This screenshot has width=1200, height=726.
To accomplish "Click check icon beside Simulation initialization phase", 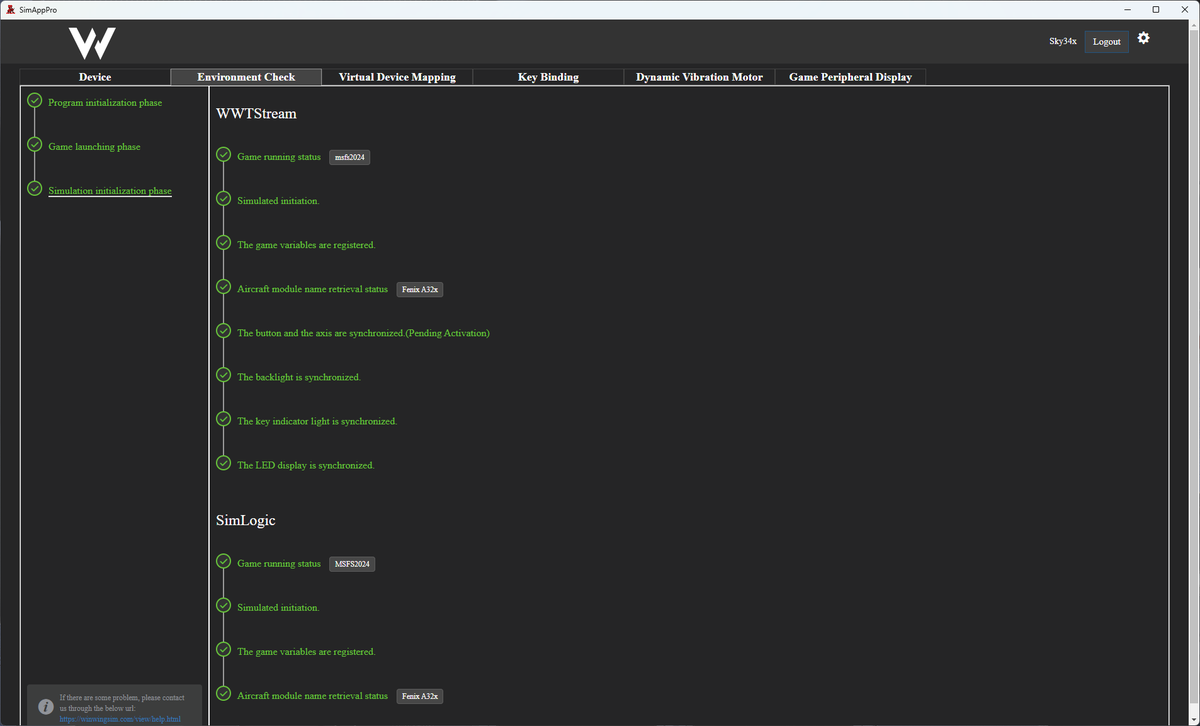I will [x=35, y=189].
